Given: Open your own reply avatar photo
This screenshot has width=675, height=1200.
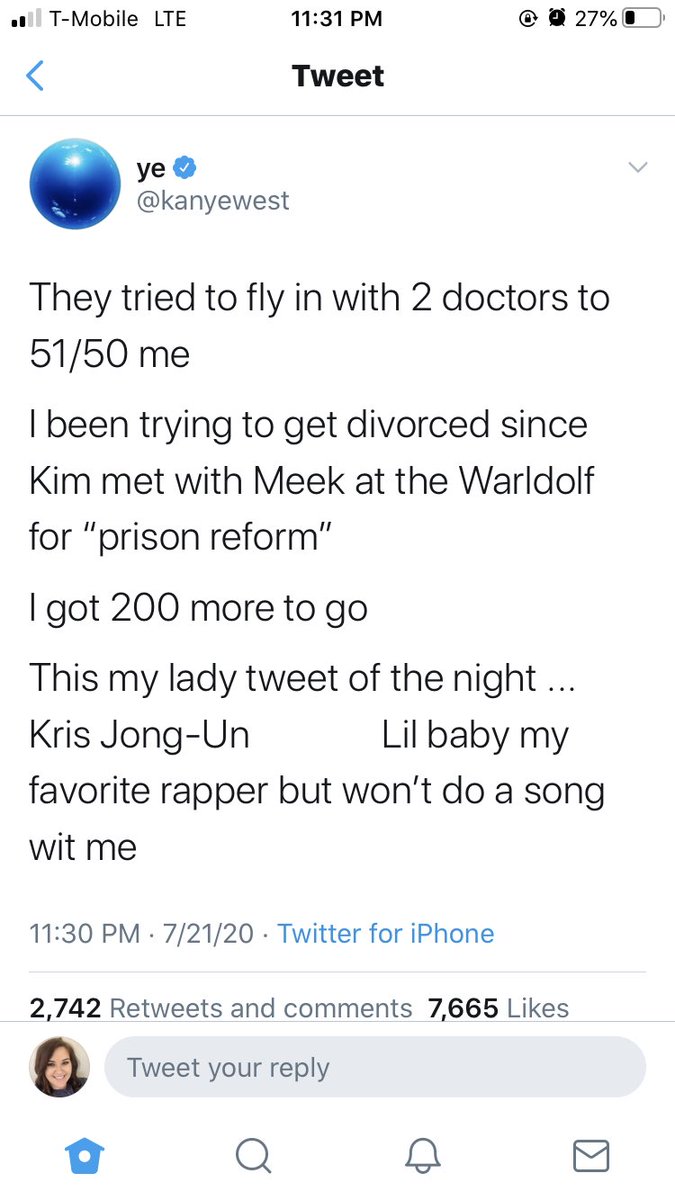Looking at the screenshot, I should click(x=59, y=1067).
